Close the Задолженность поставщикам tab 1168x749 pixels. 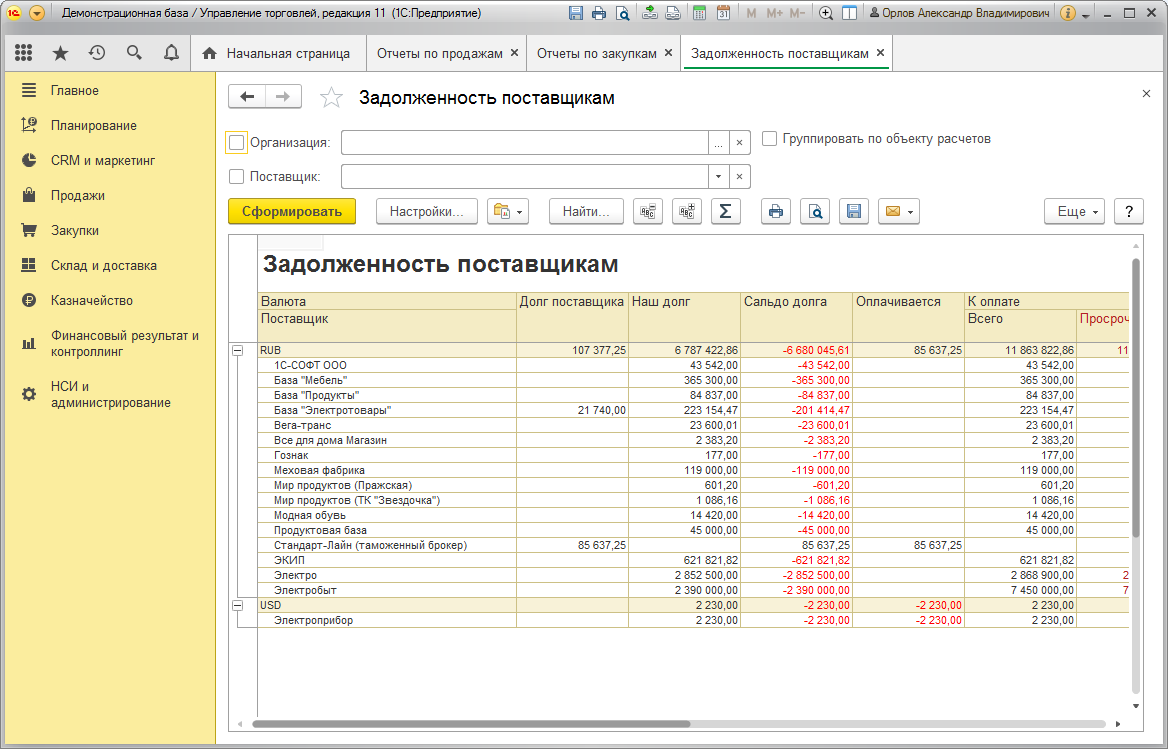point(880,53)
